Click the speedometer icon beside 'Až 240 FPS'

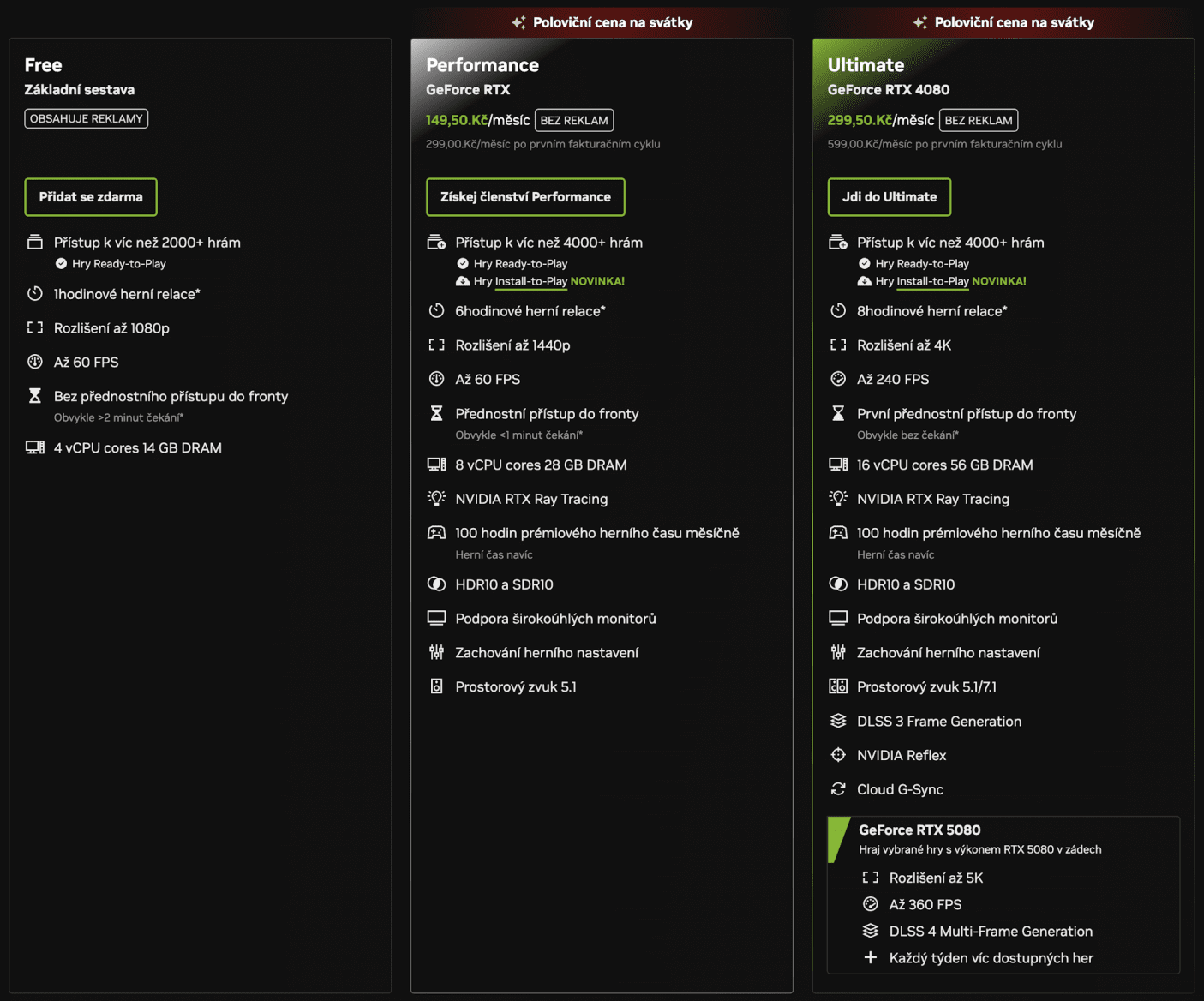838,379
